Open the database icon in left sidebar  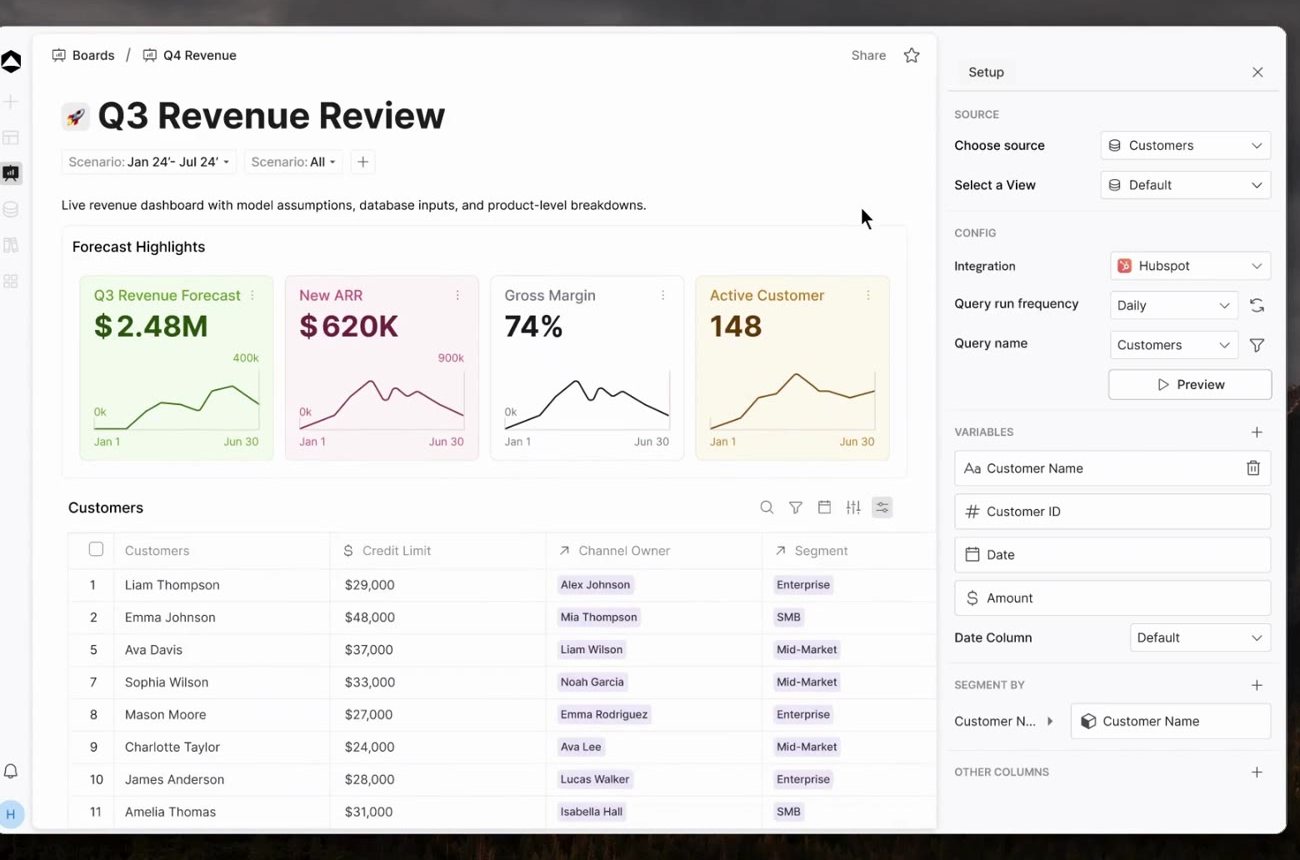[11, 210]
